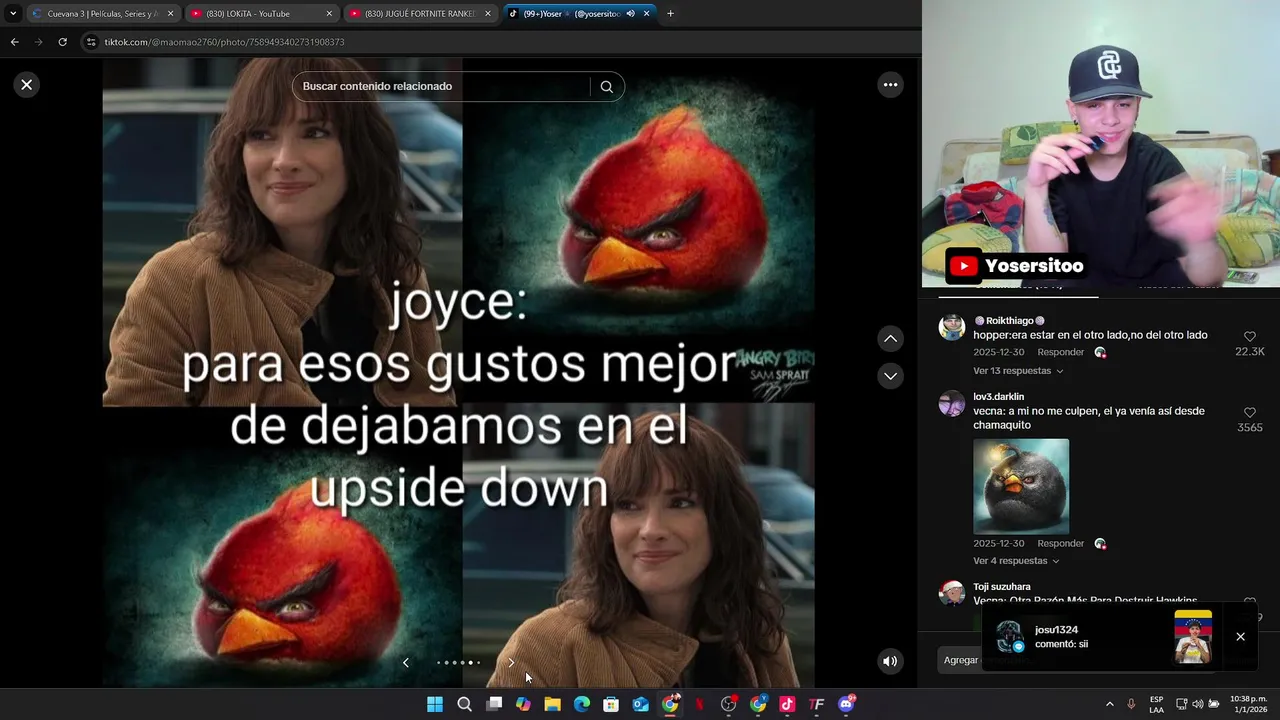This screenshot has width=1280, height=720.
Task: Open the Windows Start menu
Action: [435, 704]
